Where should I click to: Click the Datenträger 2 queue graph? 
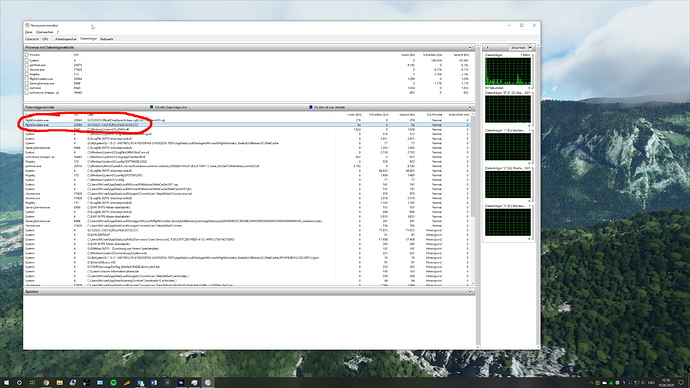507,184
